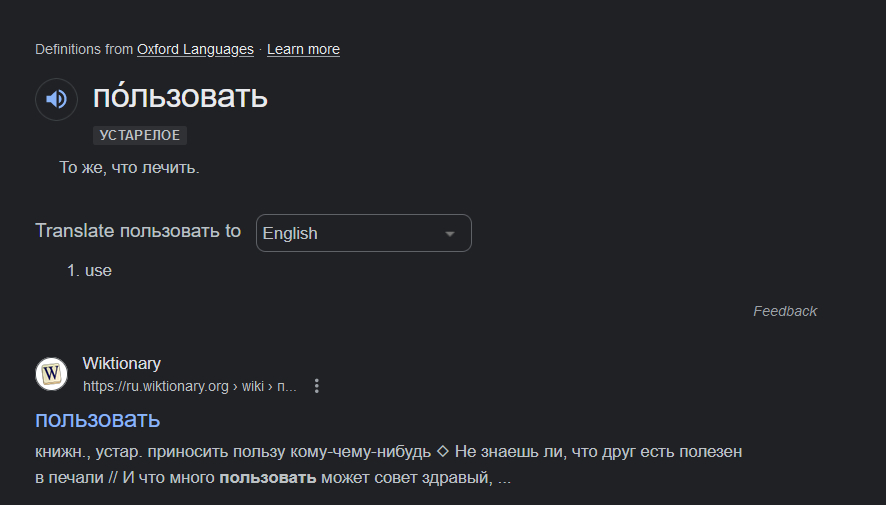
Task: Click the Definitions from text
Action: [x=83, y=49]
